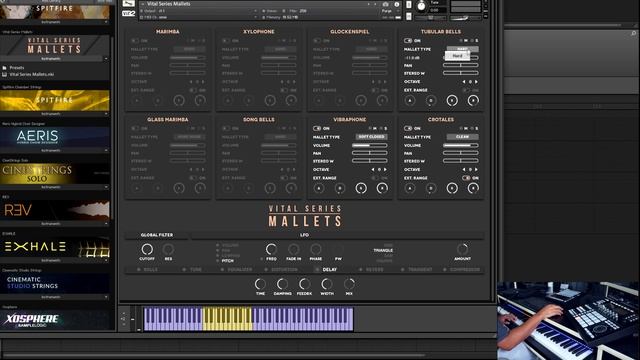Adjust the LFO Phase knob
This screenshot has height=360, width=640.
[316, 249]
